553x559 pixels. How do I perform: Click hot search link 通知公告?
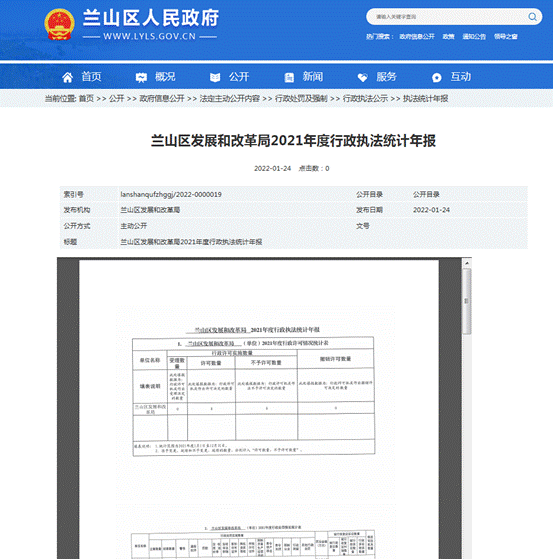[x=474, y=37]
